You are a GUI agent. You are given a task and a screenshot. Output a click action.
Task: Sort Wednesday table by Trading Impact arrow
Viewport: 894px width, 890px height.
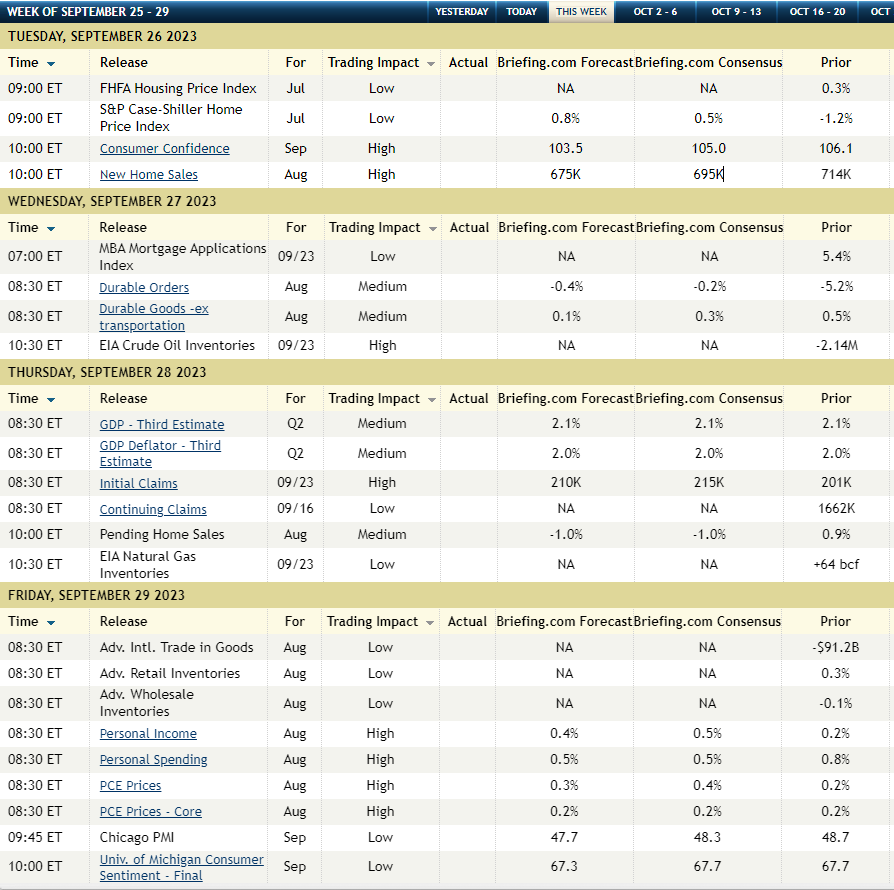point(433,229)
